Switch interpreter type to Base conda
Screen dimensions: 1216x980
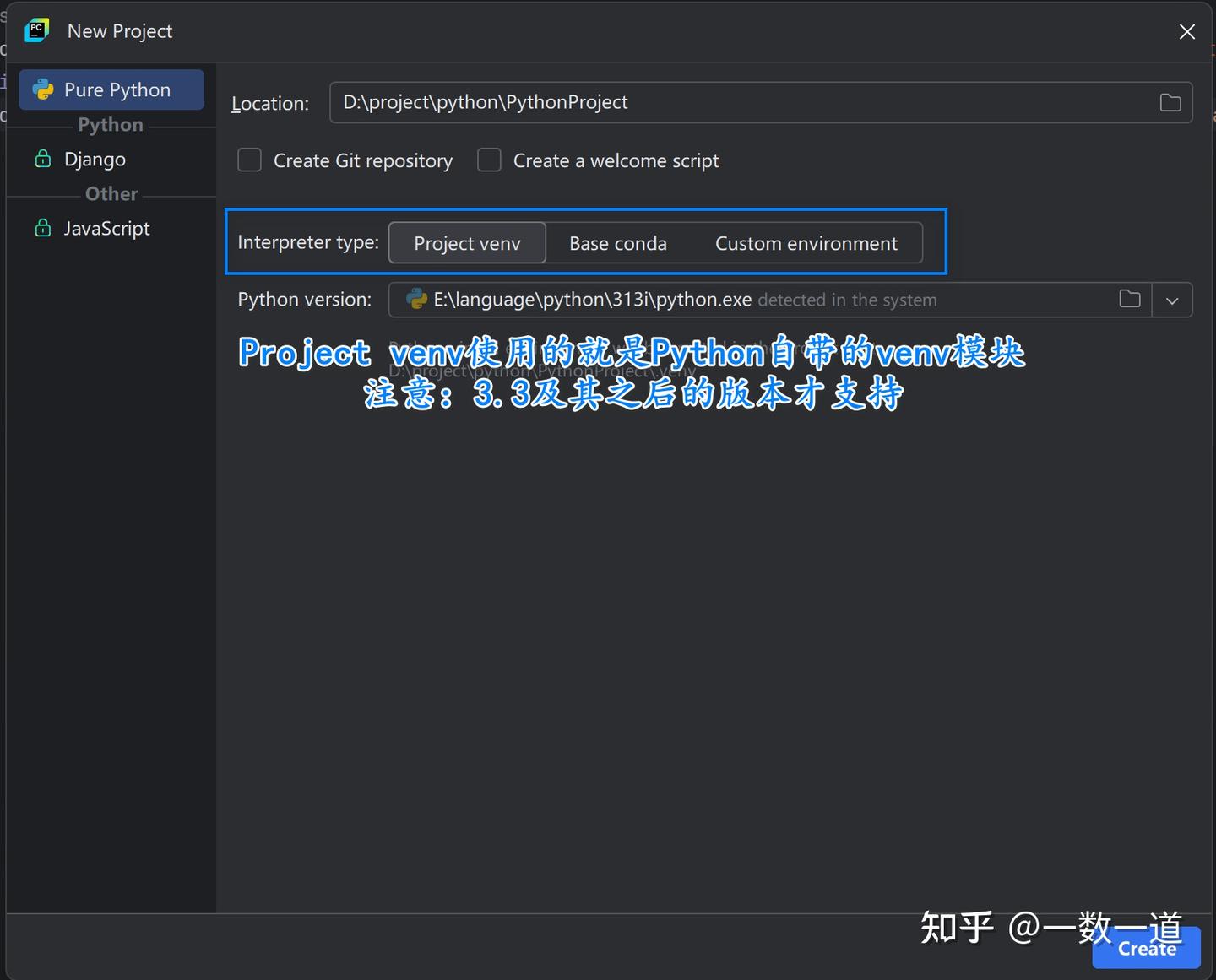[x=618, y=243]
